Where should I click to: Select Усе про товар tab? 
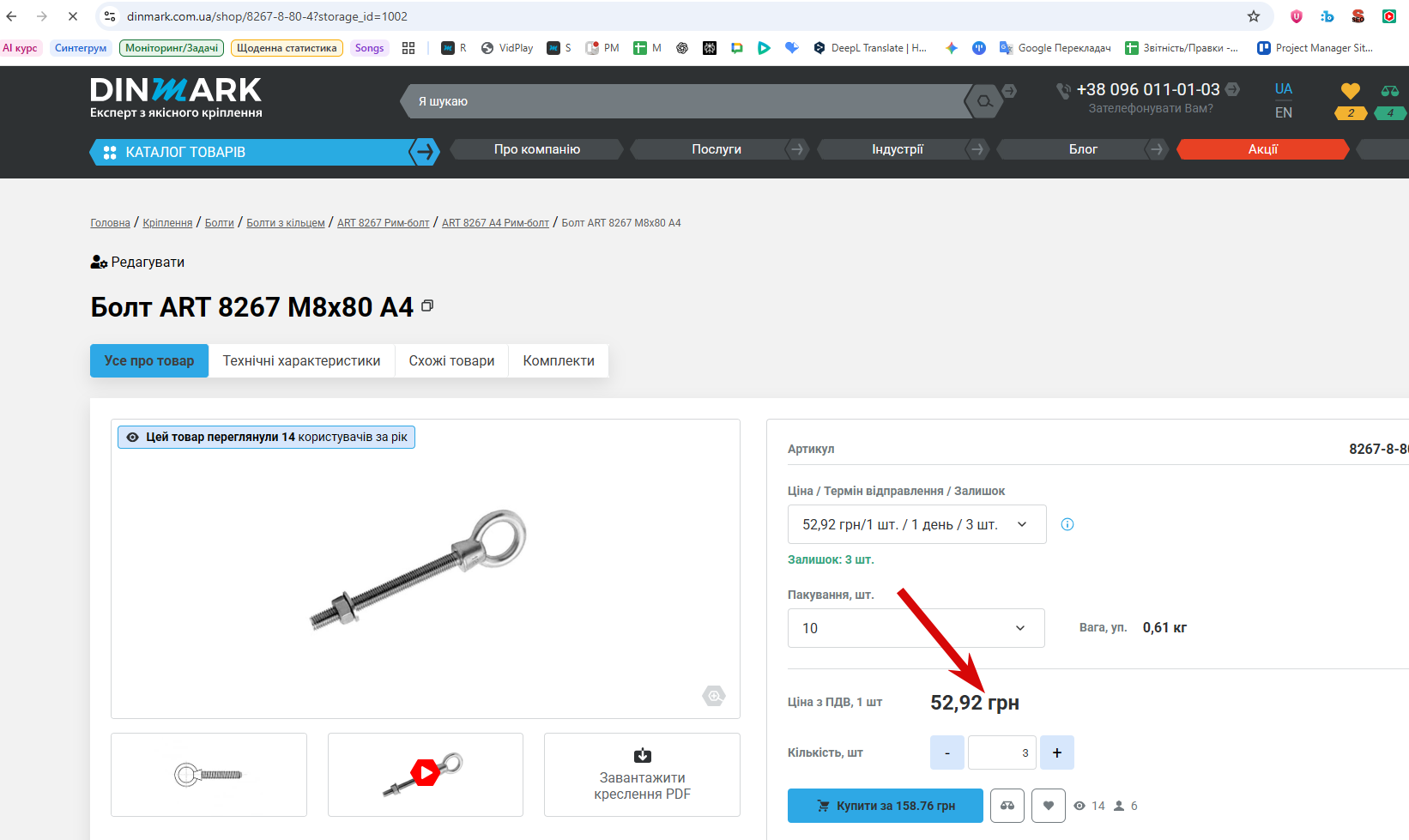point(149,361)
